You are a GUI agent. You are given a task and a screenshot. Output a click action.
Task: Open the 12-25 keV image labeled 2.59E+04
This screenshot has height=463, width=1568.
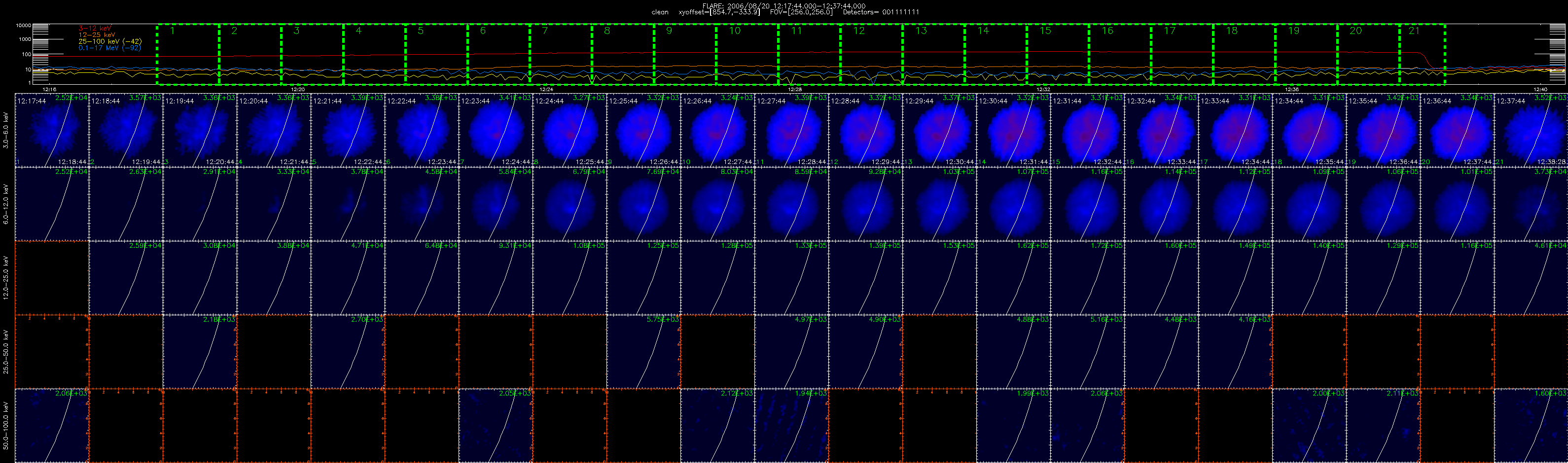click(x=126, y=278)
